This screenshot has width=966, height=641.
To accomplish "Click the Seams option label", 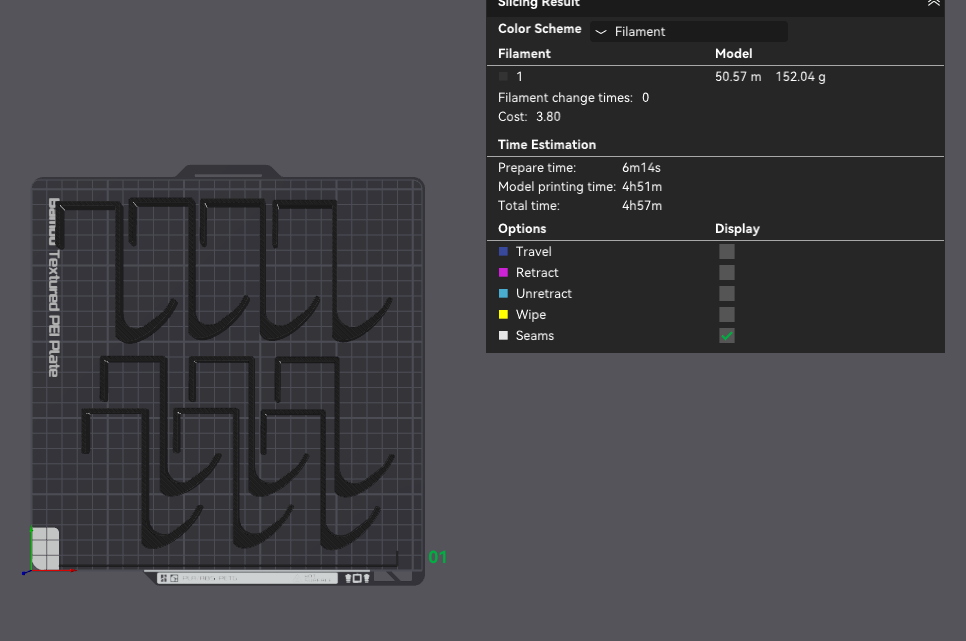I will point(535,336).
